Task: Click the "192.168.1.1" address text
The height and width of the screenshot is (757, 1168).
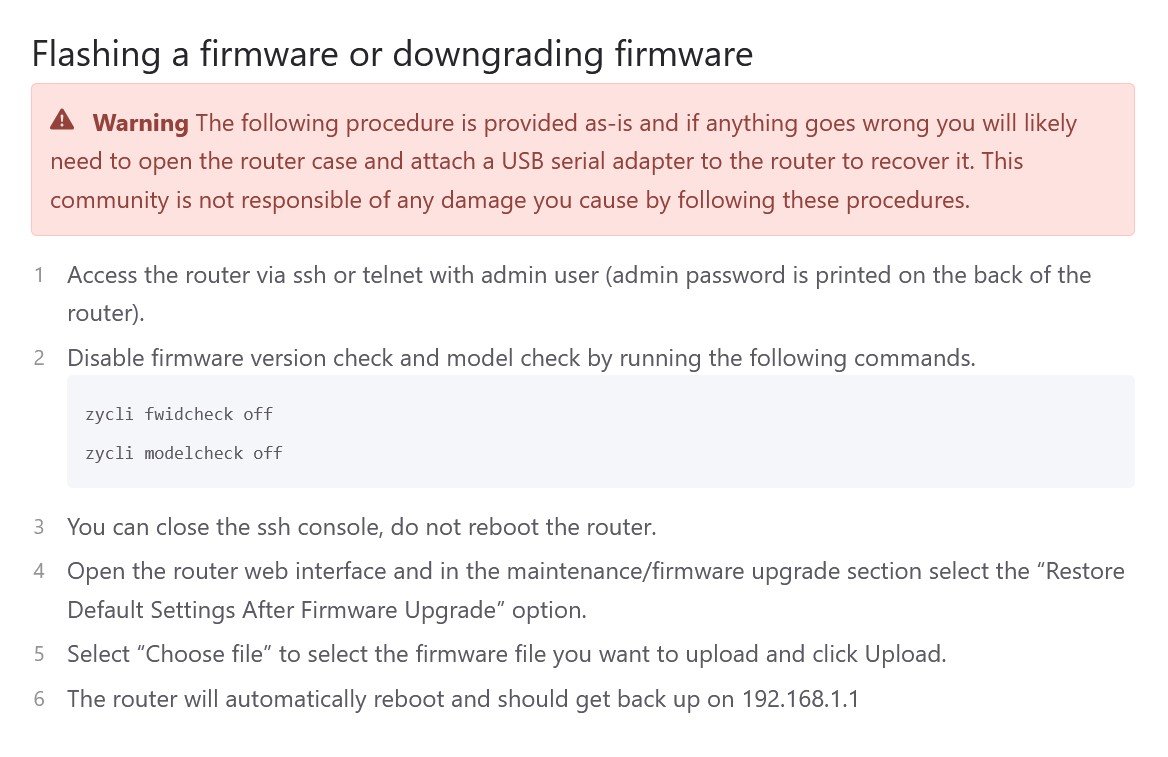Action: coord(800,699)
